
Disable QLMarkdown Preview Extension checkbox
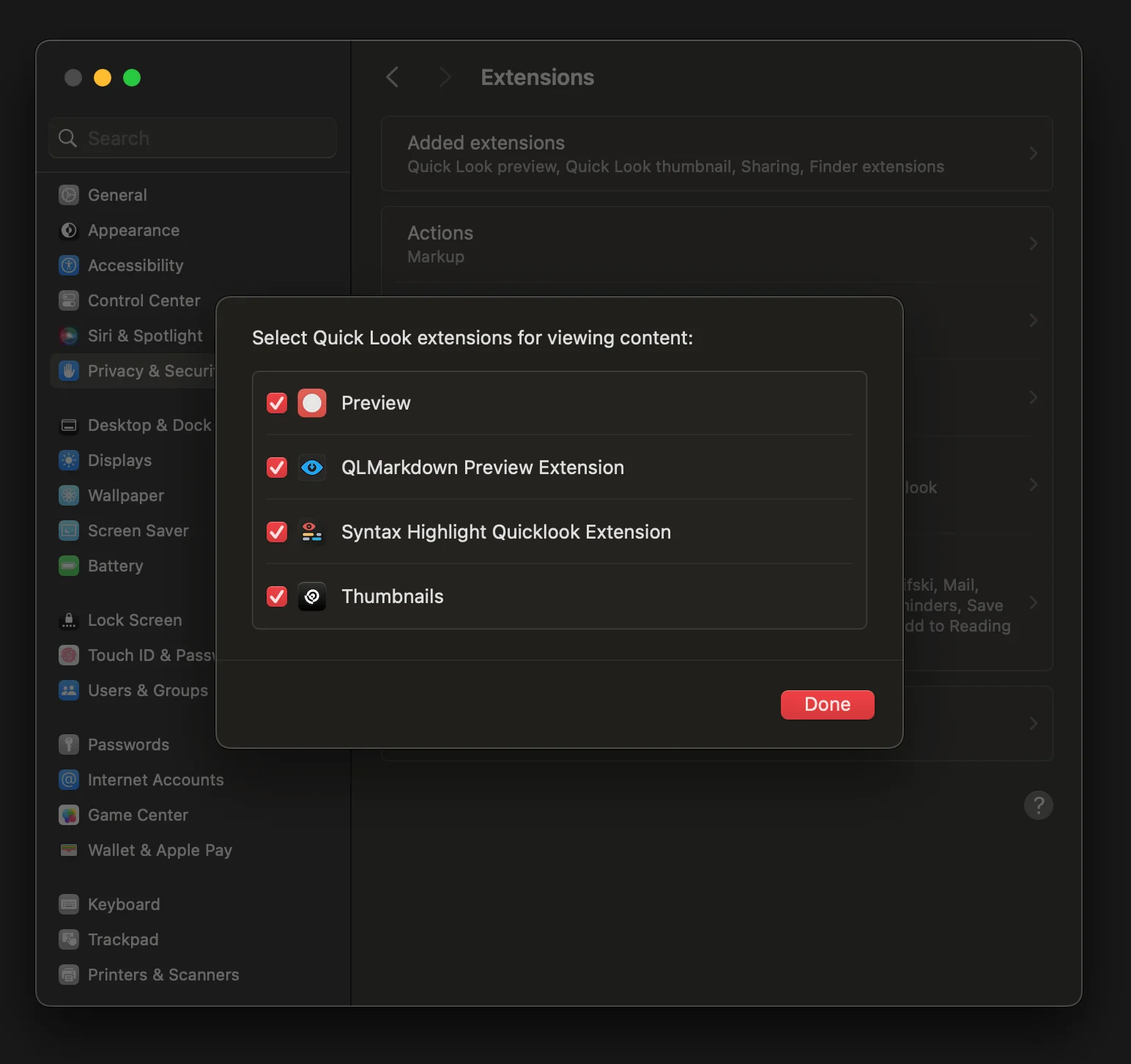(x=277, y=468)
